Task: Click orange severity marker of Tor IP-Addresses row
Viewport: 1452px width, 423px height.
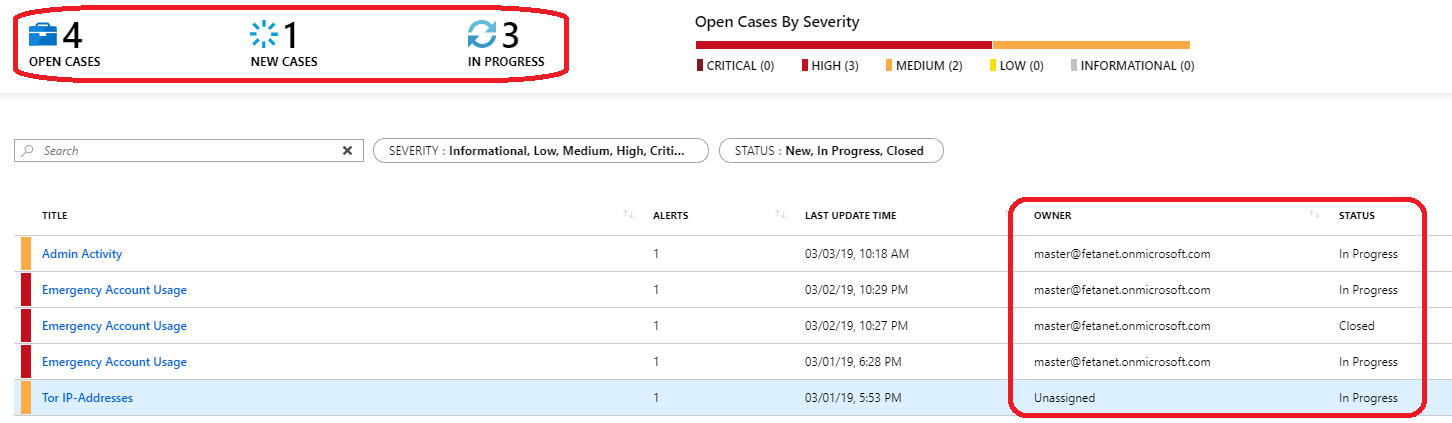Action: pyautogui.click(x=26, y=398)
